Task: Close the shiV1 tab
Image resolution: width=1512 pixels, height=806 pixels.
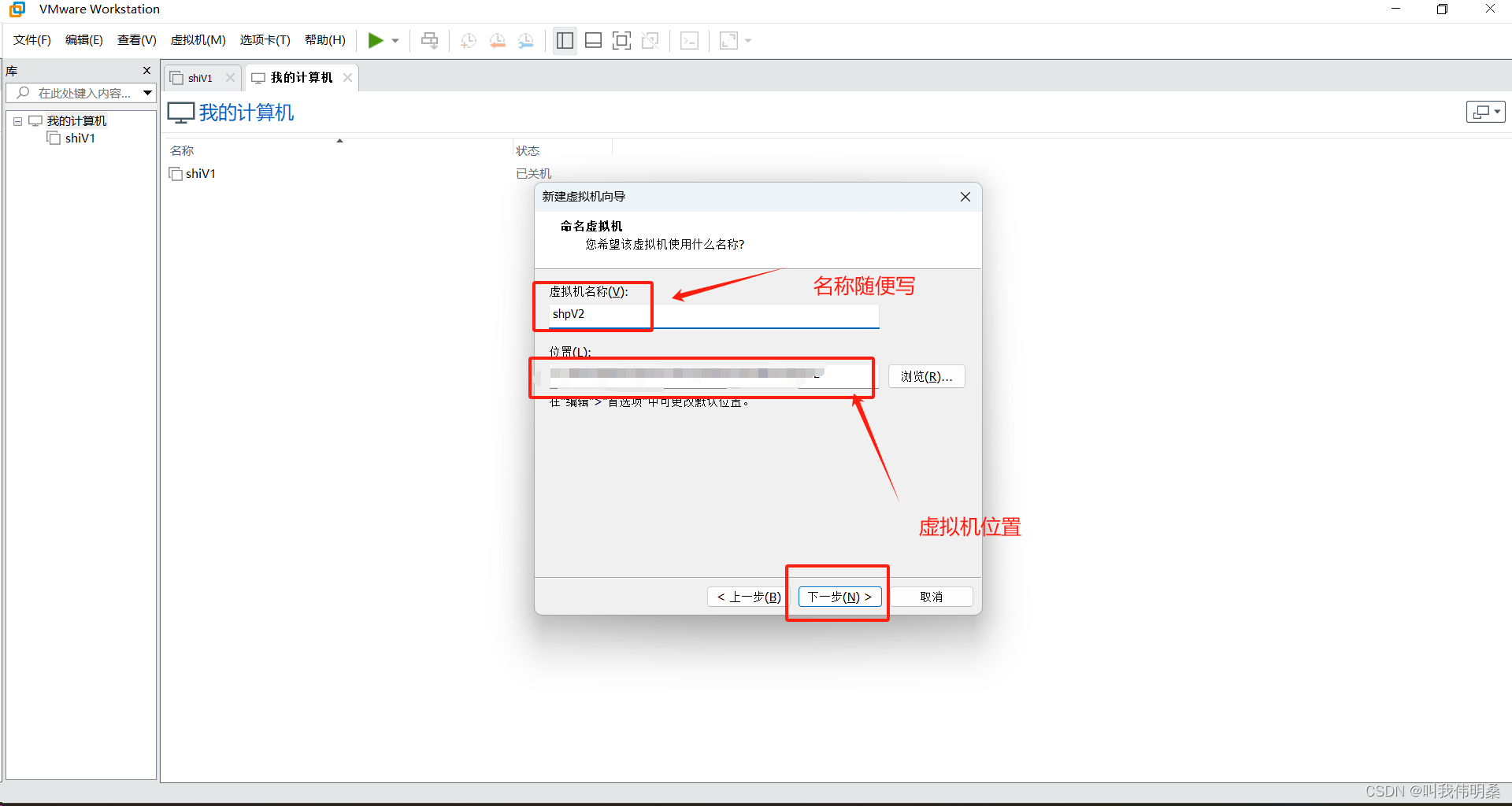Action: click(230, 78)
